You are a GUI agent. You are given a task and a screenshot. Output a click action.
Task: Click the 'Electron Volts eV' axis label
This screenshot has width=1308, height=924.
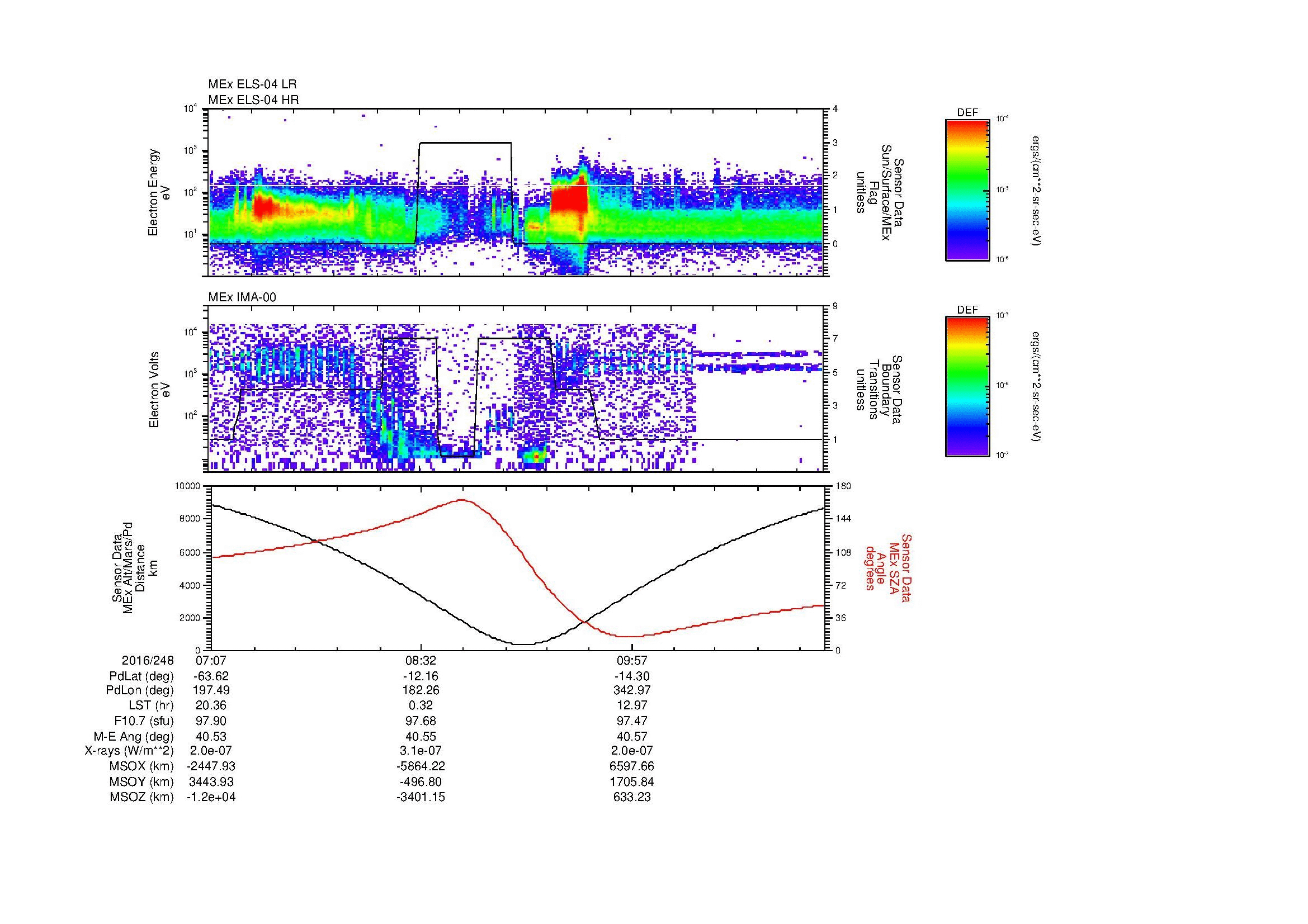pyautogui.click(x=159, y=390)
